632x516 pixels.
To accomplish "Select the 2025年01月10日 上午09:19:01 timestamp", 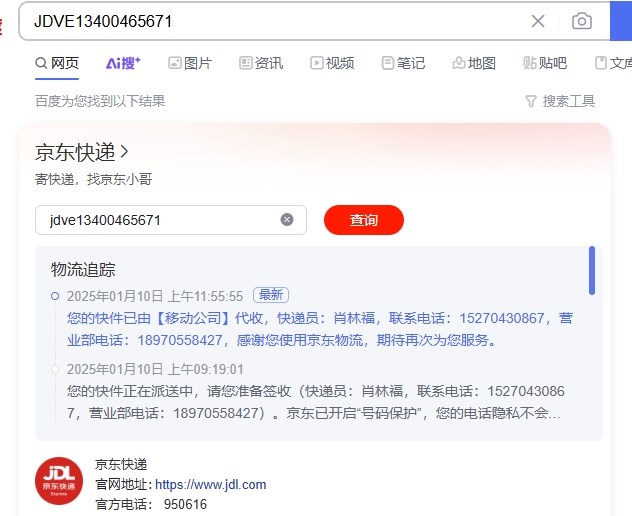I will tap(155, 369).
